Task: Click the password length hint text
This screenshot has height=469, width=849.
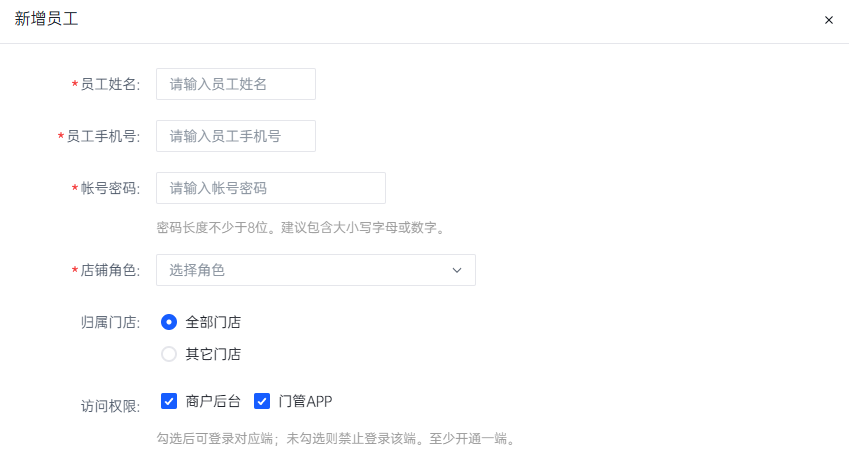Action: tap(301, 227)
